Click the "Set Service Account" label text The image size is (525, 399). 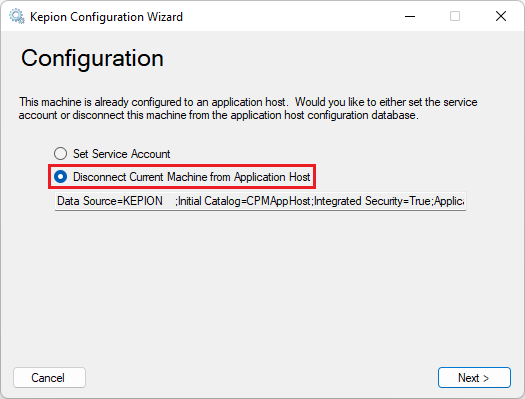click(x=122, y=154)
